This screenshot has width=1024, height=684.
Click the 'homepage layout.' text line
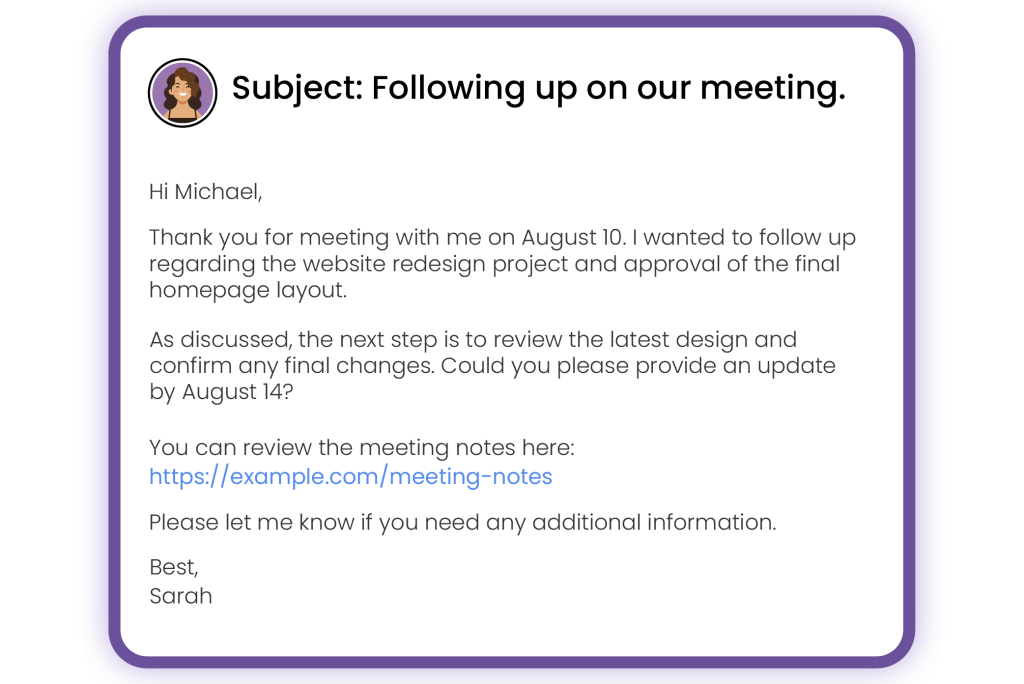coord(248,290)
